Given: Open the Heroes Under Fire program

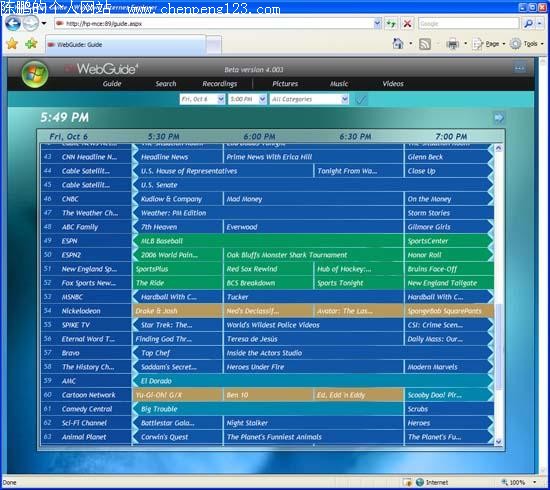Looking at the screenshot, I should (x=313, y=367).
